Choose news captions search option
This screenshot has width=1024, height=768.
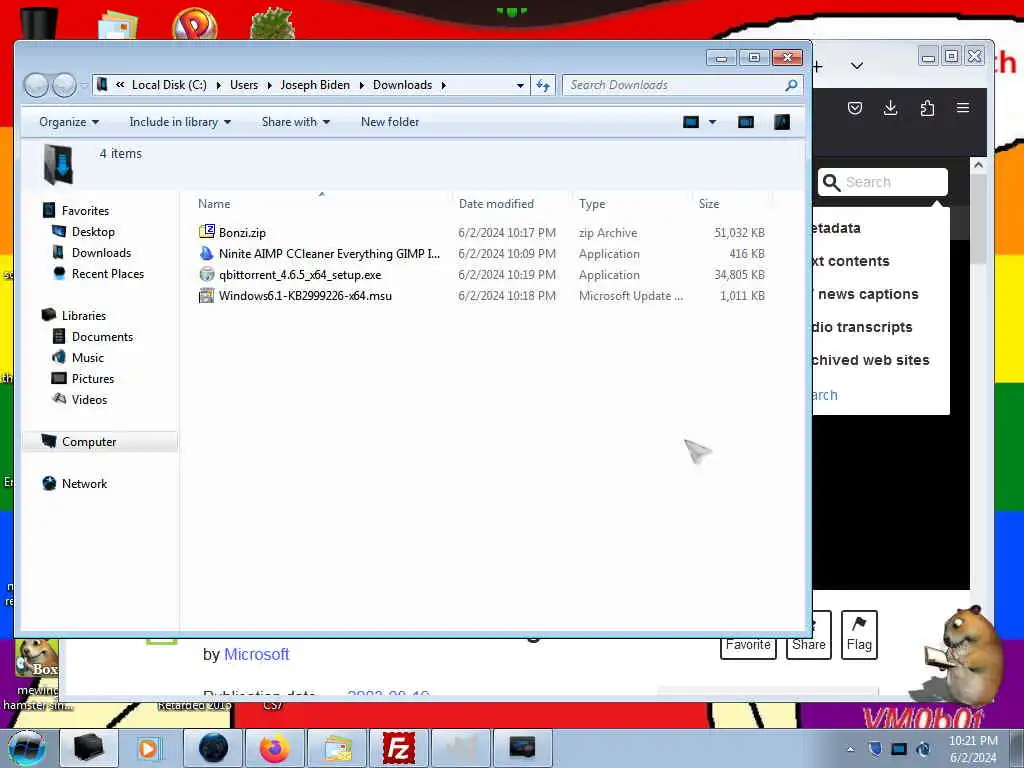coord(868,295)
